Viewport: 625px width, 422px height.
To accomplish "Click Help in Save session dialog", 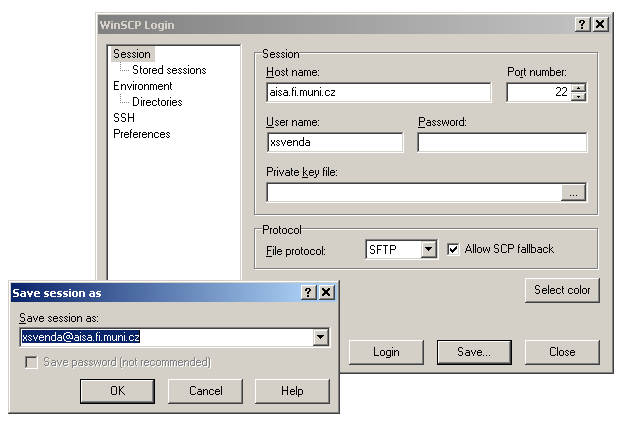I will click(292, 391).
